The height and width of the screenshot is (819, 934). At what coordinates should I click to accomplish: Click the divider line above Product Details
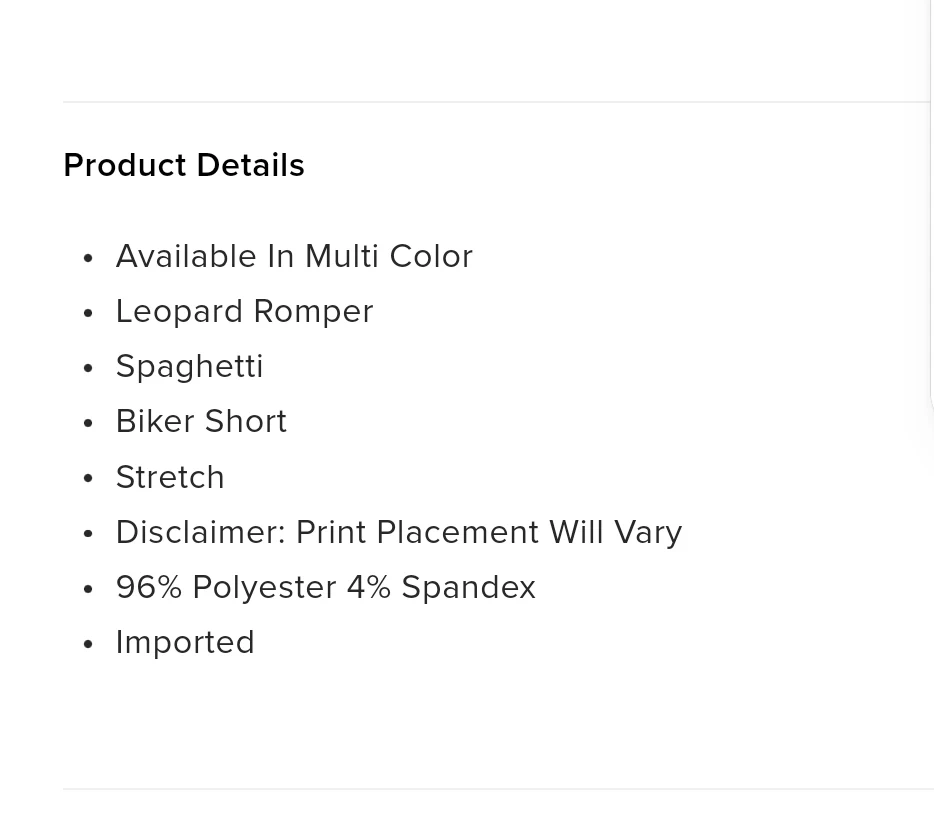[x=497, y=102]
